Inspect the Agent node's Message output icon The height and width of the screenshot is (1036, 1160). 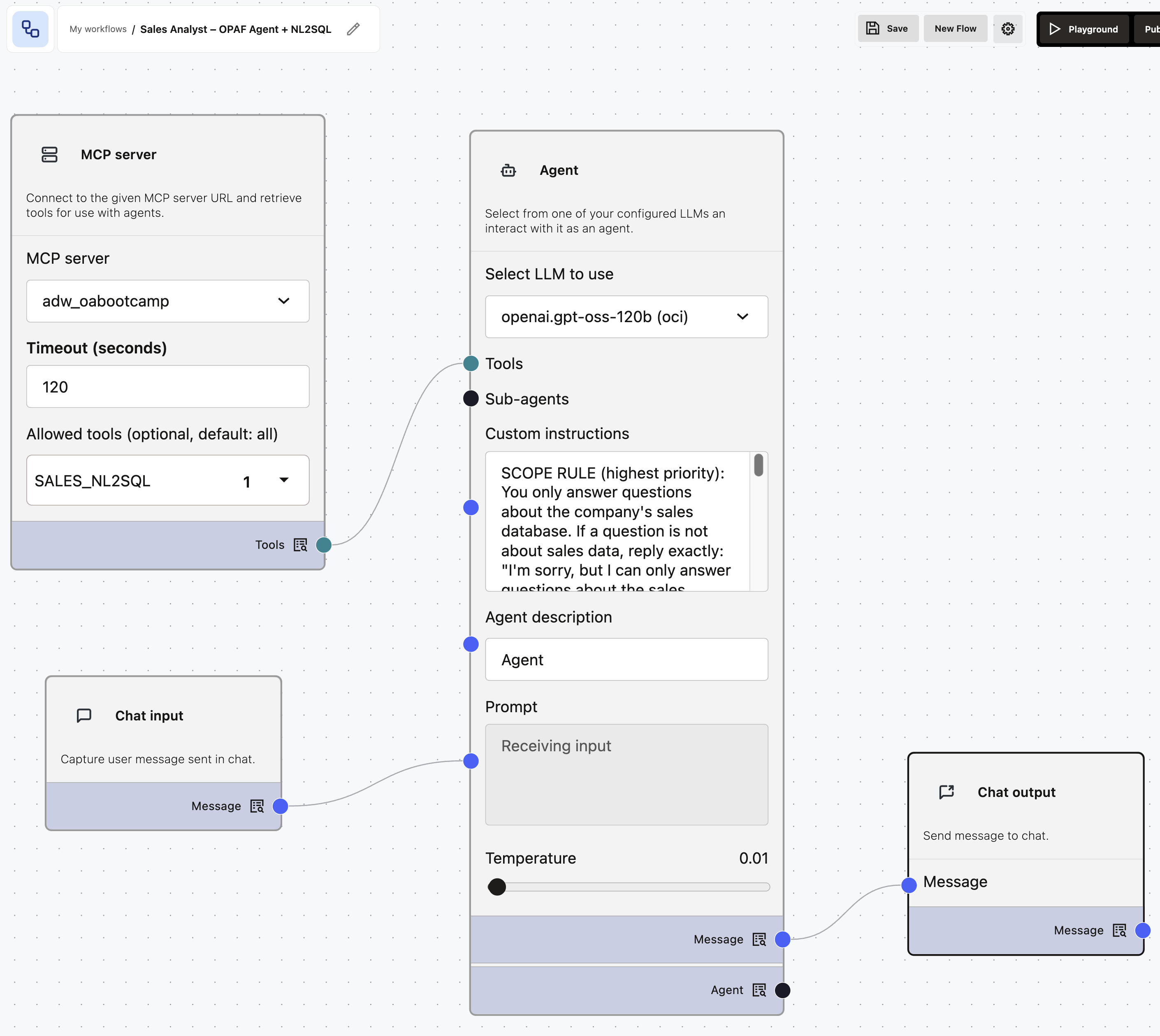759,939
